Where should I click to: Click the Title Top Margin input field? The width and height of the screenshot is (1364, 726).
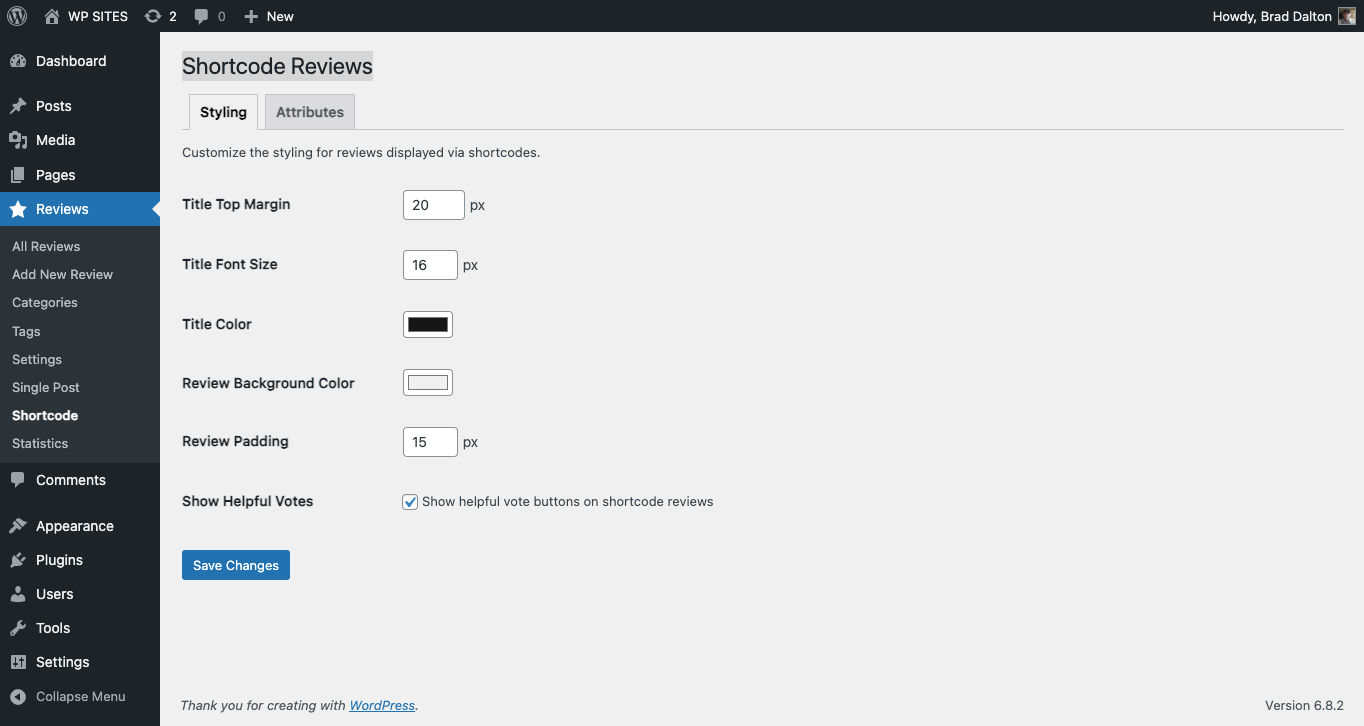click(433, 205)
